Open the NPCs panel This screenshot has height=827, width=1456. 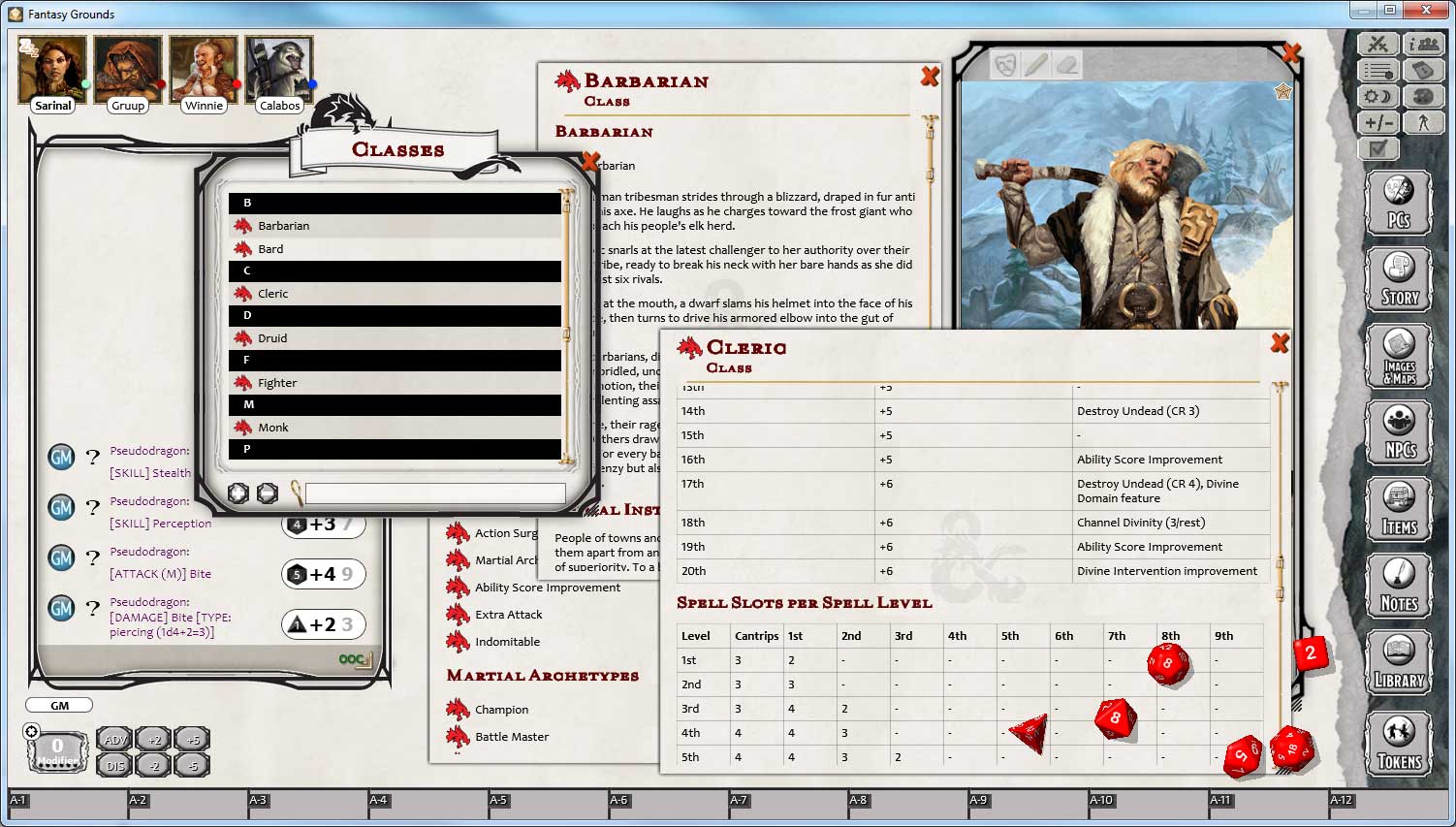pos(1399,430)
